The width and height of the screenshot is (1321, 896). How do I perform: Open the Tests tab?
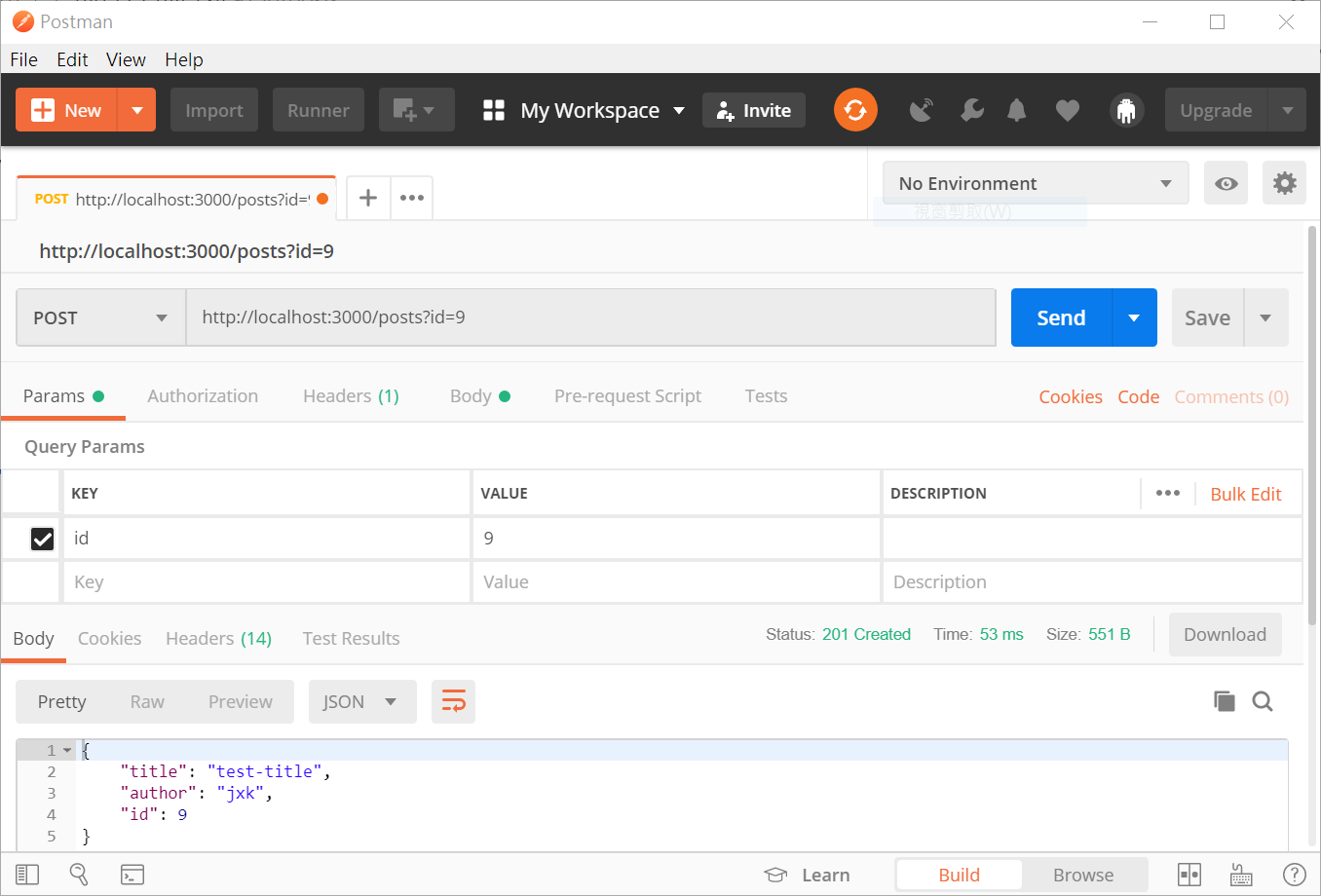coord(766,395)
